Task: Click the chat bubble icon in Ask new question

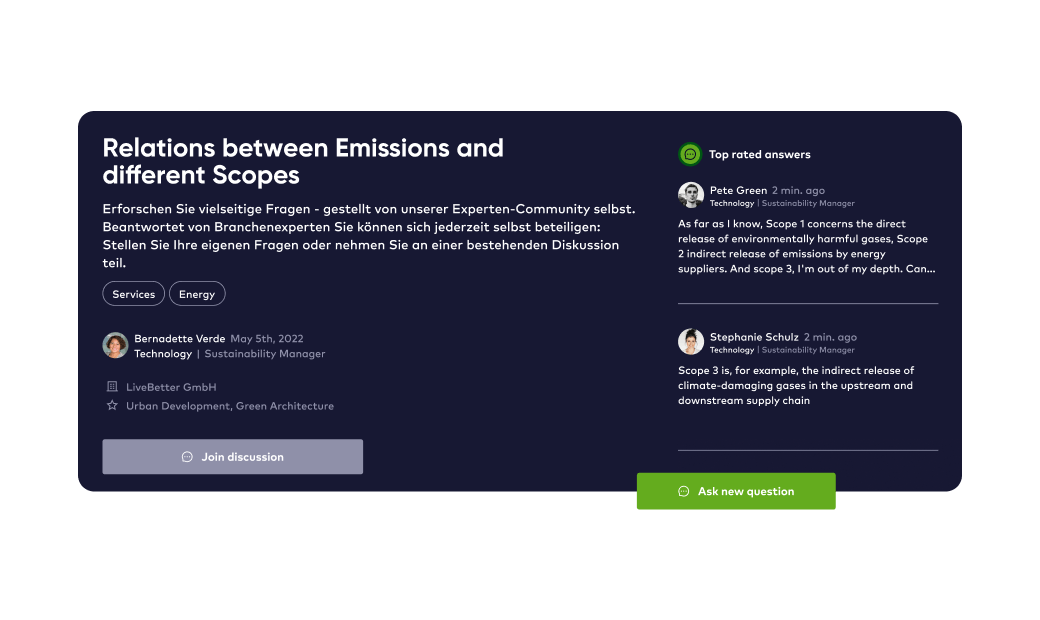Action: point(684,491)
